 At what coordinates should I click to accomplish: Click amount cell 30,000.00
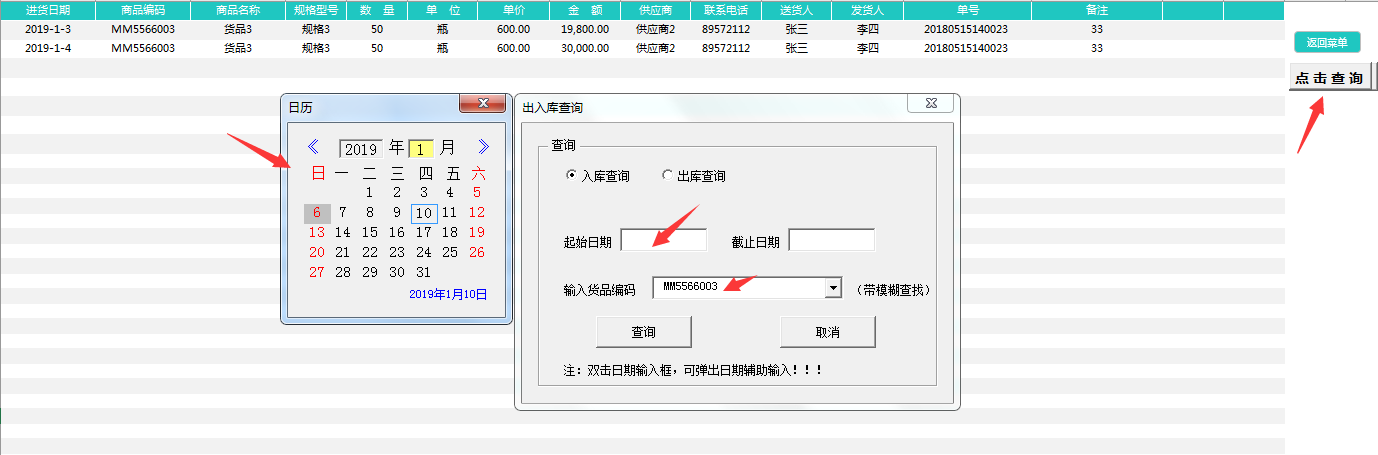(x=585, y=48)
